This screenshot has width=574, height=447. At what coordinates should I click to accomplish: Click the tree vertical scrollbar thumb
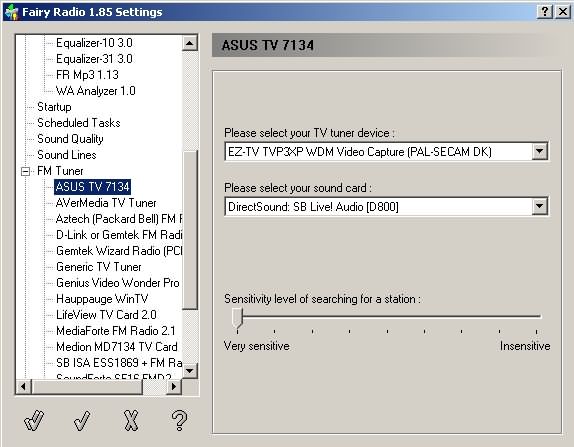(190, 230)
